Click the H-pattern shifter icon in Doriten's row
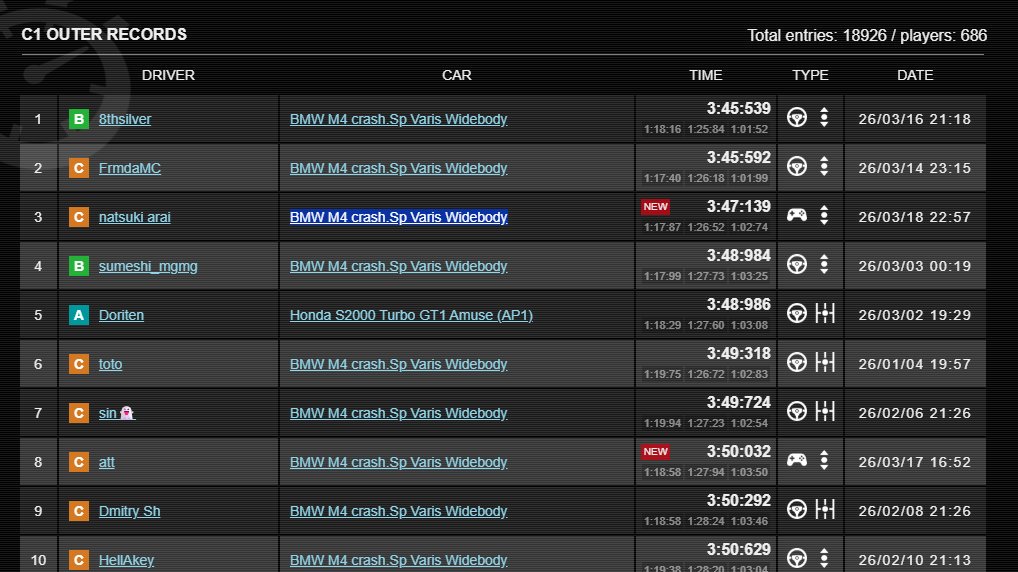 (x=825, y=314)
